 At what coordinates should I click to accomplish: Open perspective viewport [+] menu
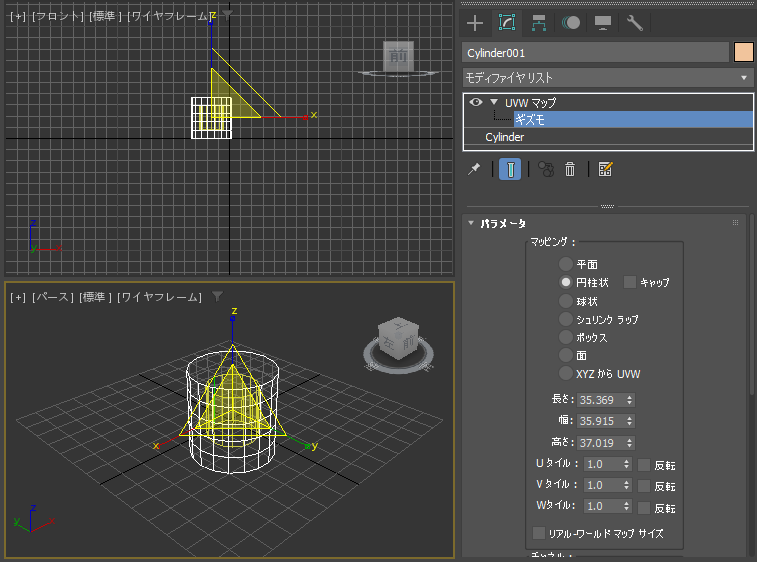tap(18, 297)
